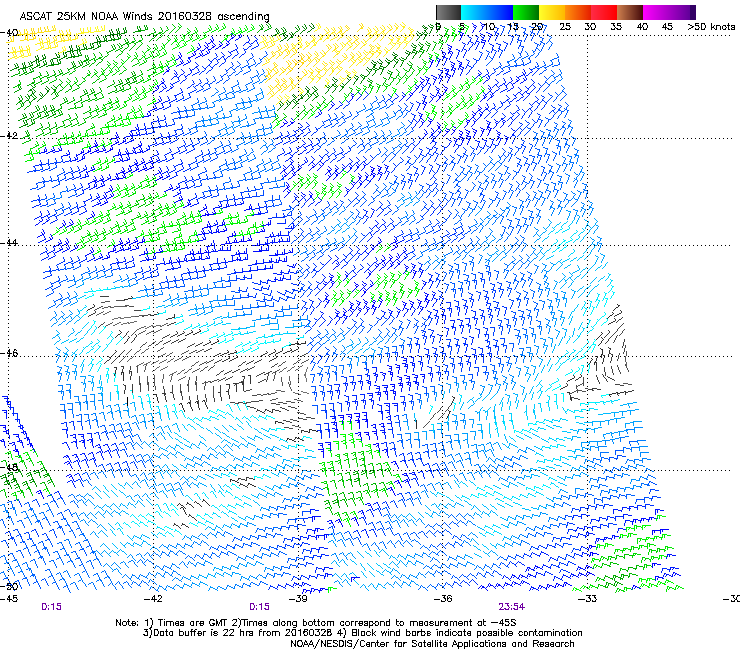The width and height of the screenshot is (740, 650).
Task: Click the 'NOAA/NESDIS/Center for Satellite Applications and Research' credit
Action: pos(432,644)
